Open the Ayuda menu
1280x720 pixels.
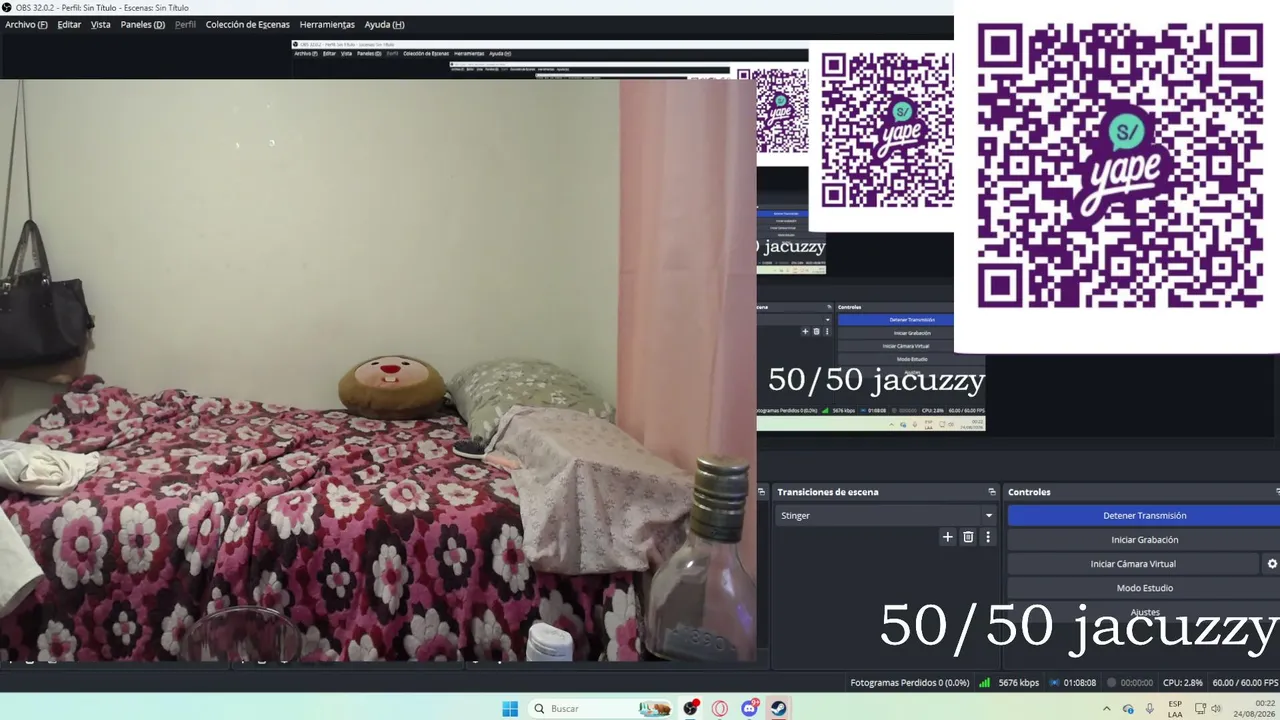click(385, 24)
